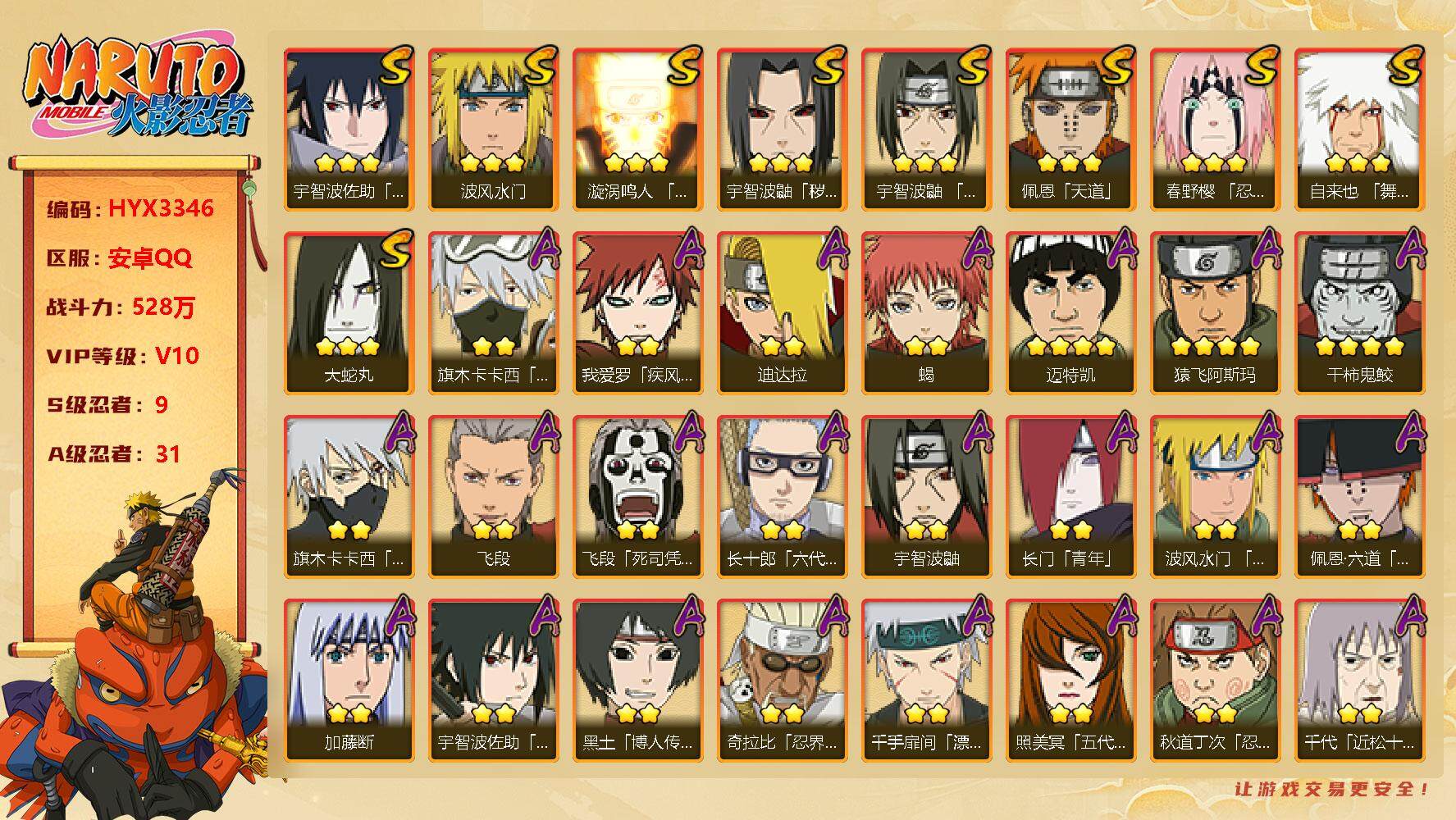Click the 让游戏交易更安全 slogan text

tap(1331, 789)
